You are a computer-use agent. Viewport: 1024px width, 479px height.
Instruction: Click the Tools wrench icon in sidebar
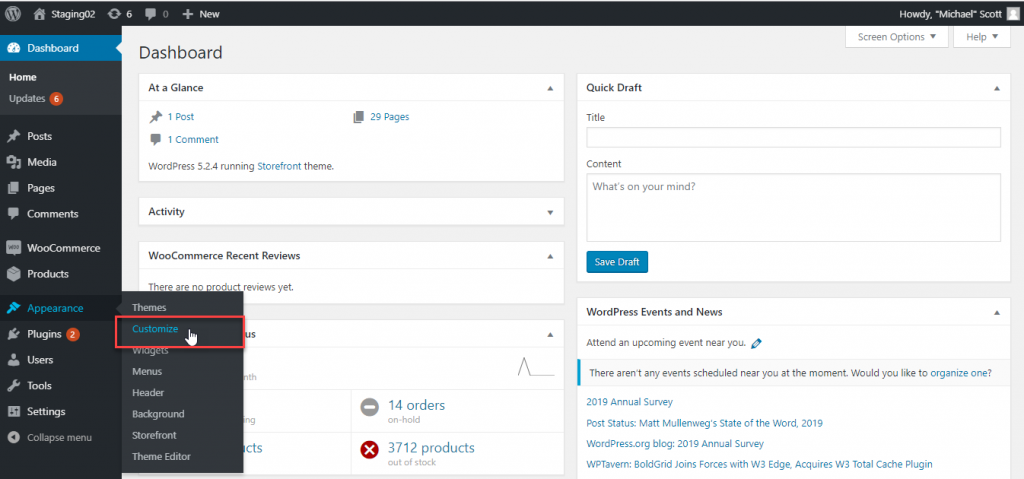[13, 386]
